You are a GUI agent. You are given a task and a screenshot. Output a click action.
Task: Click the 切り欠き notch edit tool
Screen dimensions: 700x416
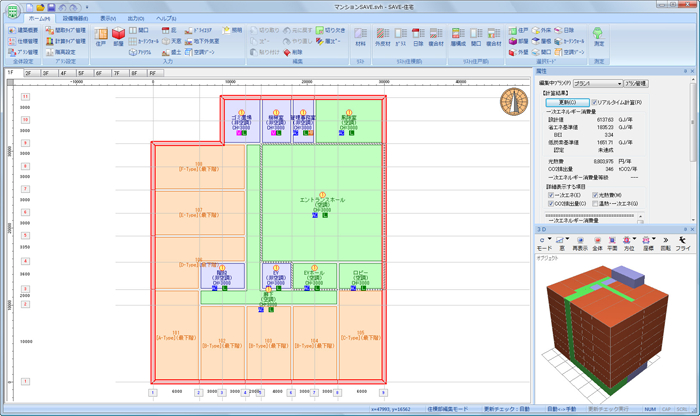(x=331, y=30)
